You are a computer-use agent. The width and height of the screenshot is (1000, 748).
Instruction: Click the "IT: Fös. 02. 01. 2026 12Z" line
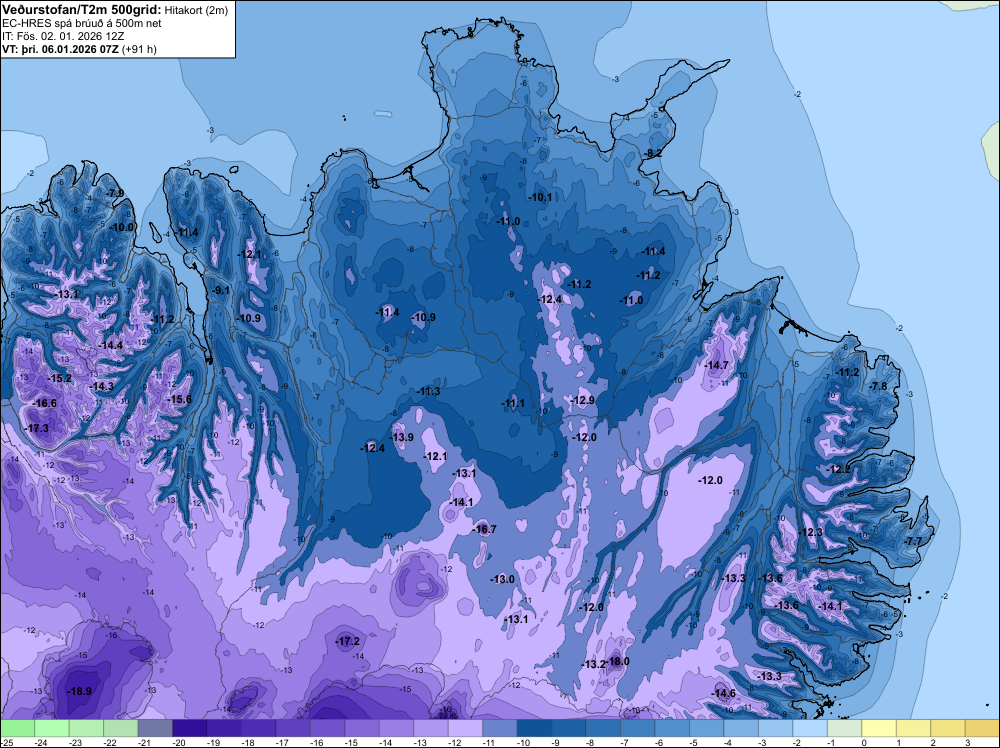tap(63, 36)
